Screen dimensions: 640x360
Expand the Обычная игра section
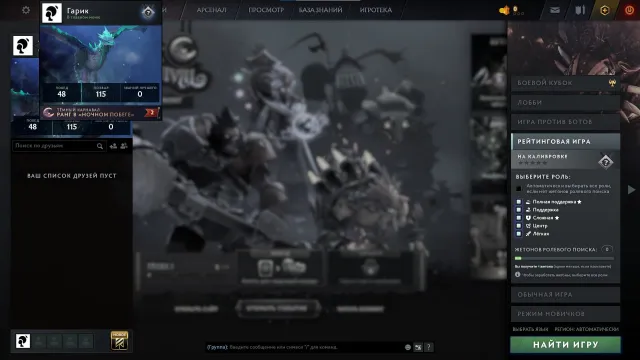(x=565, y=294)
